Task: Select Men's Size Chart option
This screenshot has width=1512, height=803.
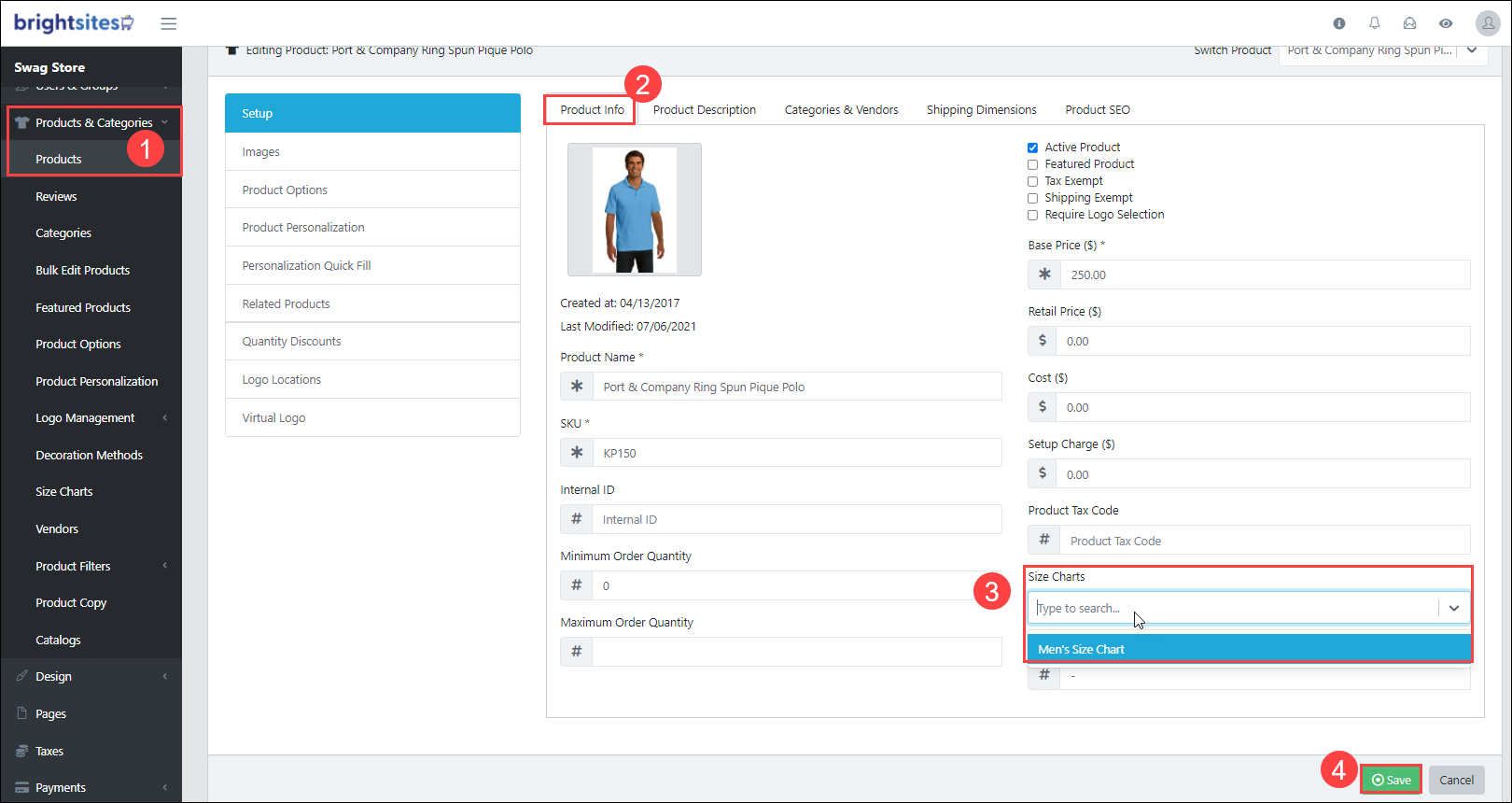Action: [x=1249, y=649]
